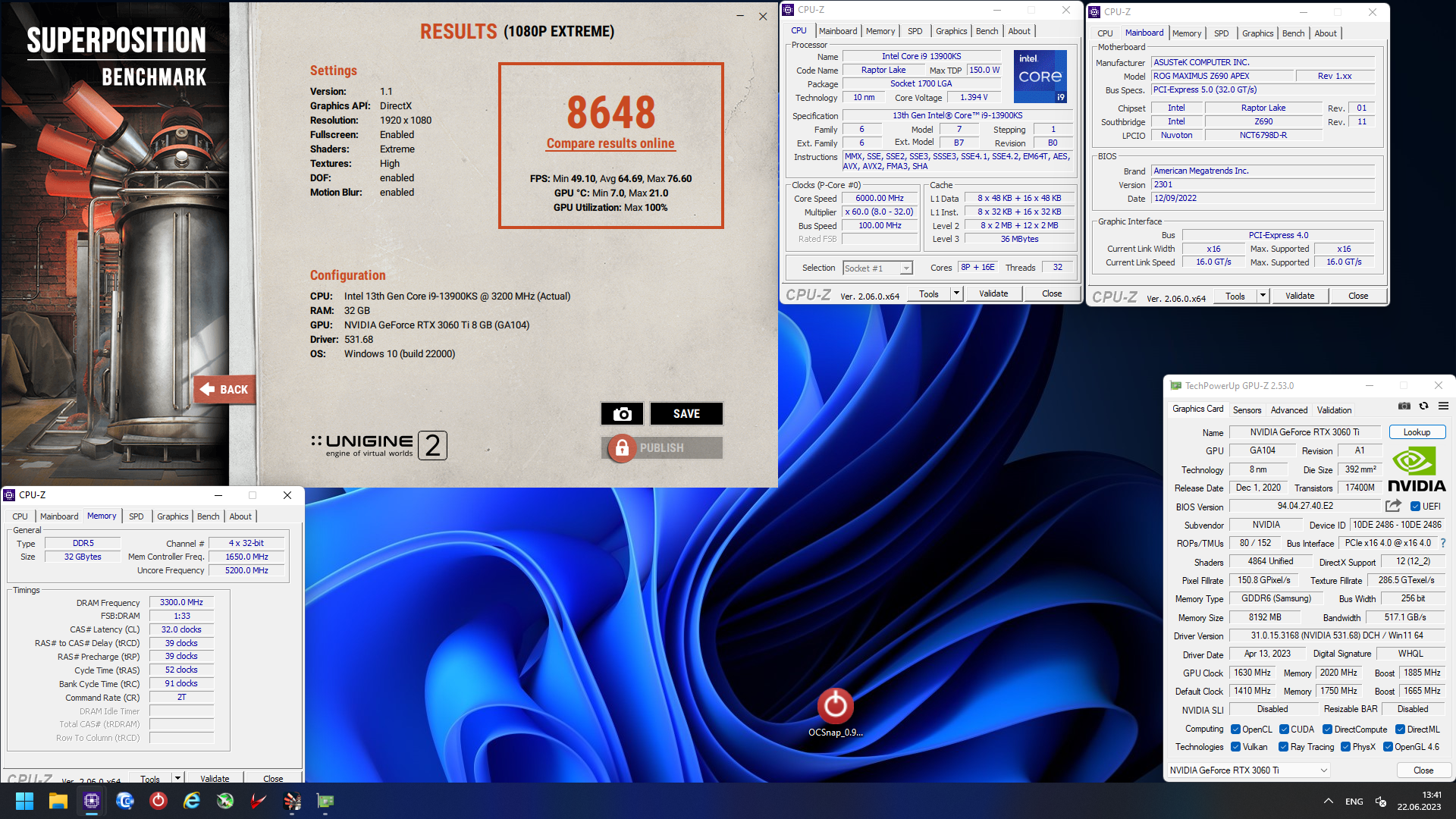Toggle the Ray Tracing checkbox

click(x=1283, y=747)
